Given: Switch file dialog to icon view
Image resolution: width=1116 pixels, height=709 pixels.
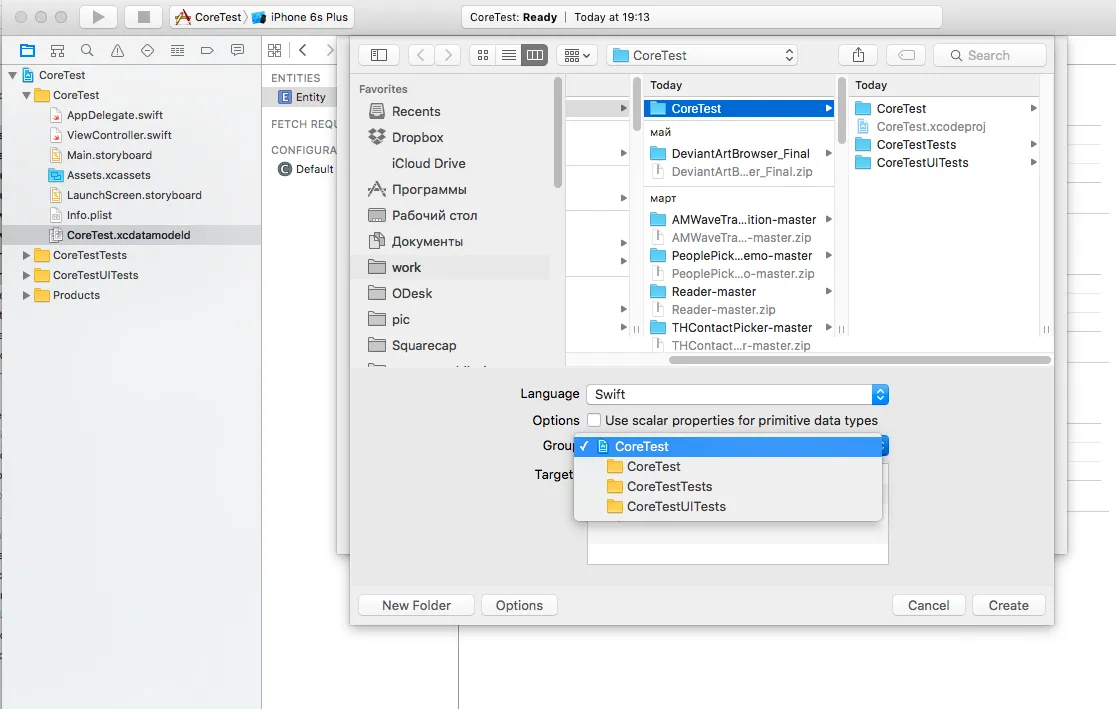Looking at the screenshot, I should (x=483, y=55).
